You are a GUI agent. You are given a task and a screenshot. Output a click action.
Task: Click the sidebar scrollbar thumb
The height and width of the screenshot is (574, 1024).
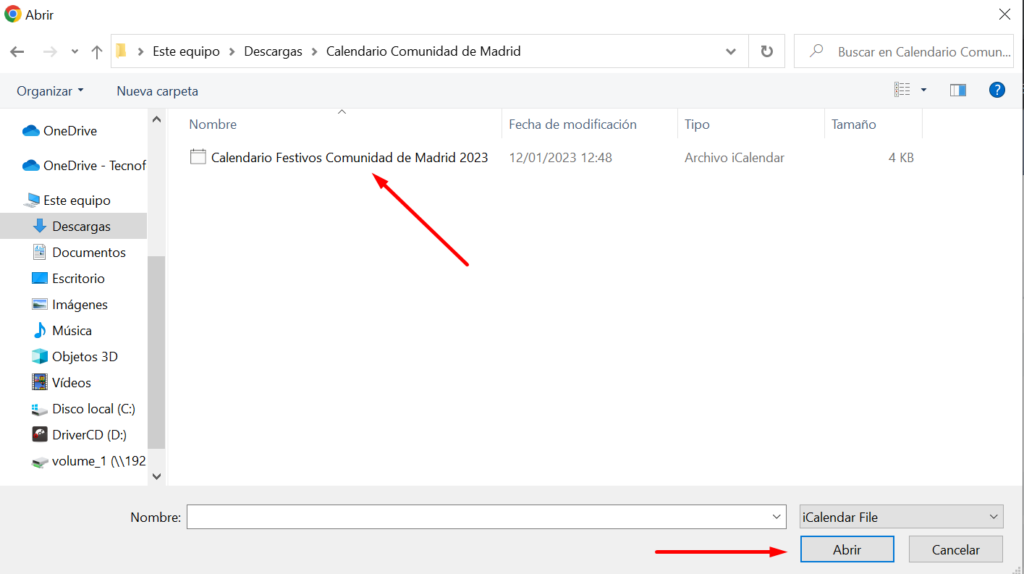pos(157,352)
